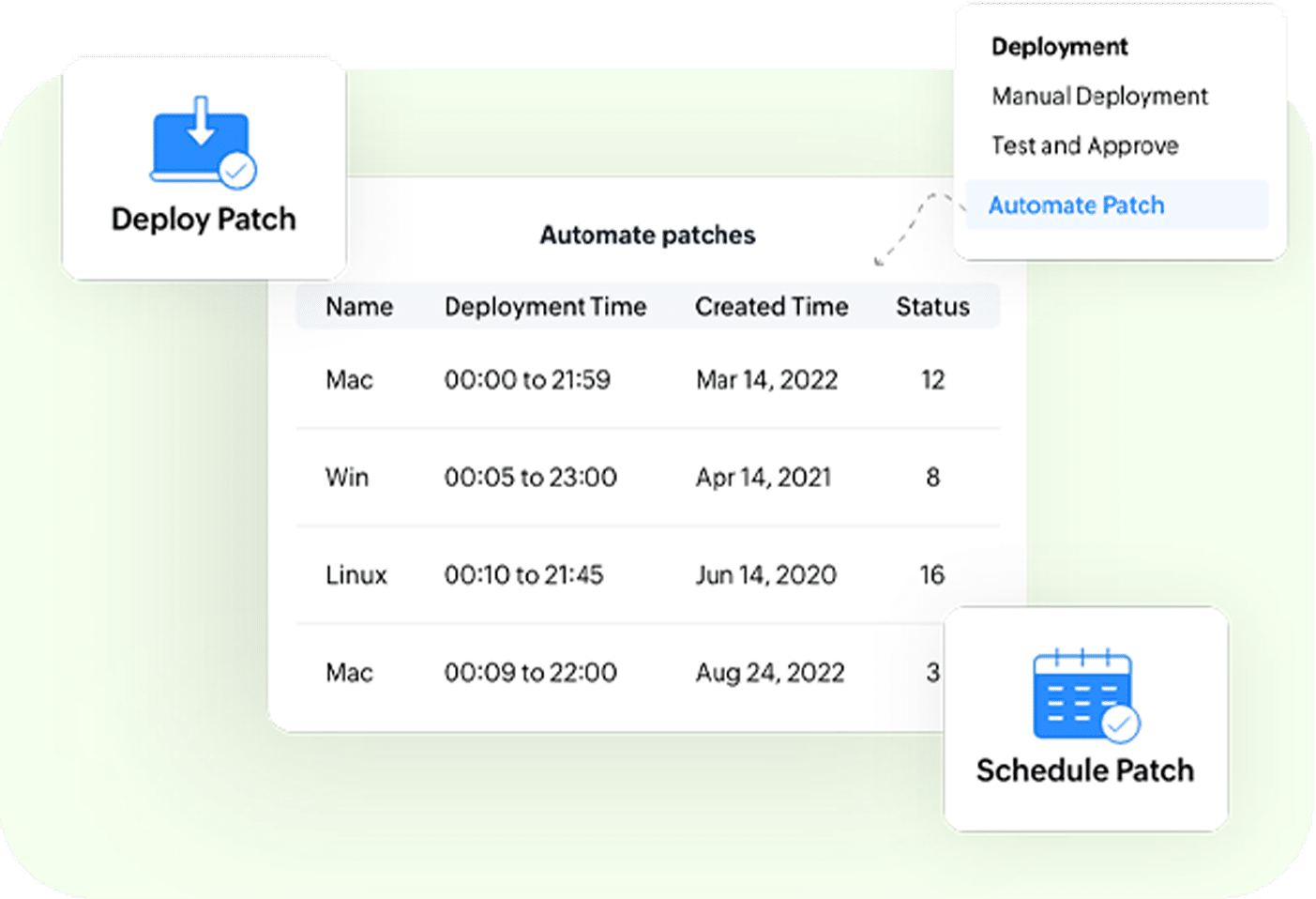Click created date Jun 14, 2020

tap(765, 575)
